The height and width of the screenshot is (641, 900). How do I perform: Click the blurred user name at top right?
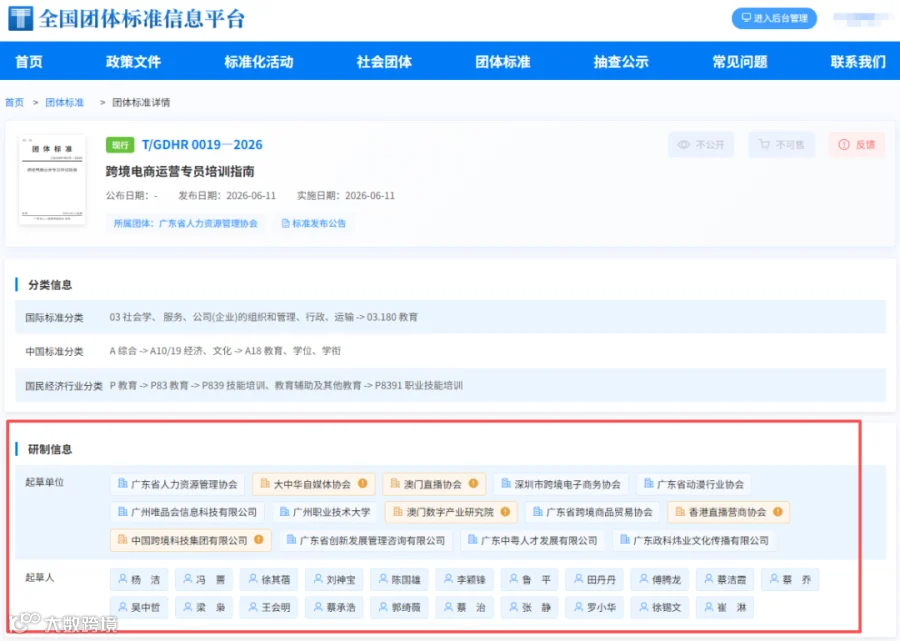coord(862,18)
